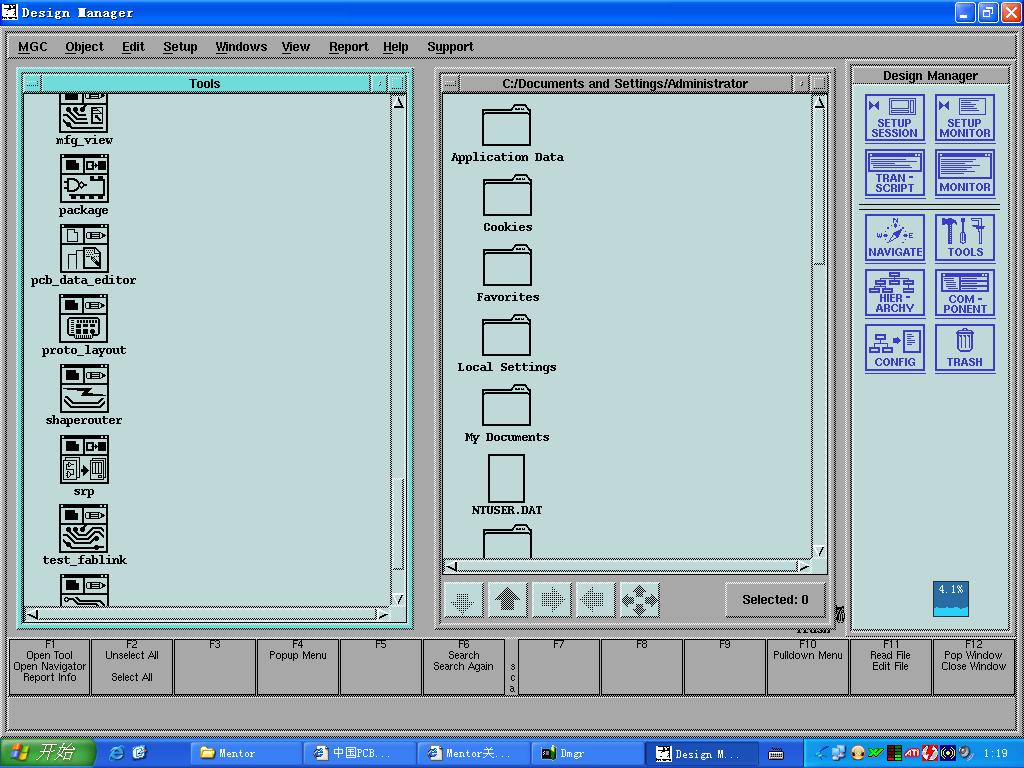Click the F2 Unselect All softkey
Viewport: 1024px width, 768px height.
pyautogui.click(x=132, y=666)
